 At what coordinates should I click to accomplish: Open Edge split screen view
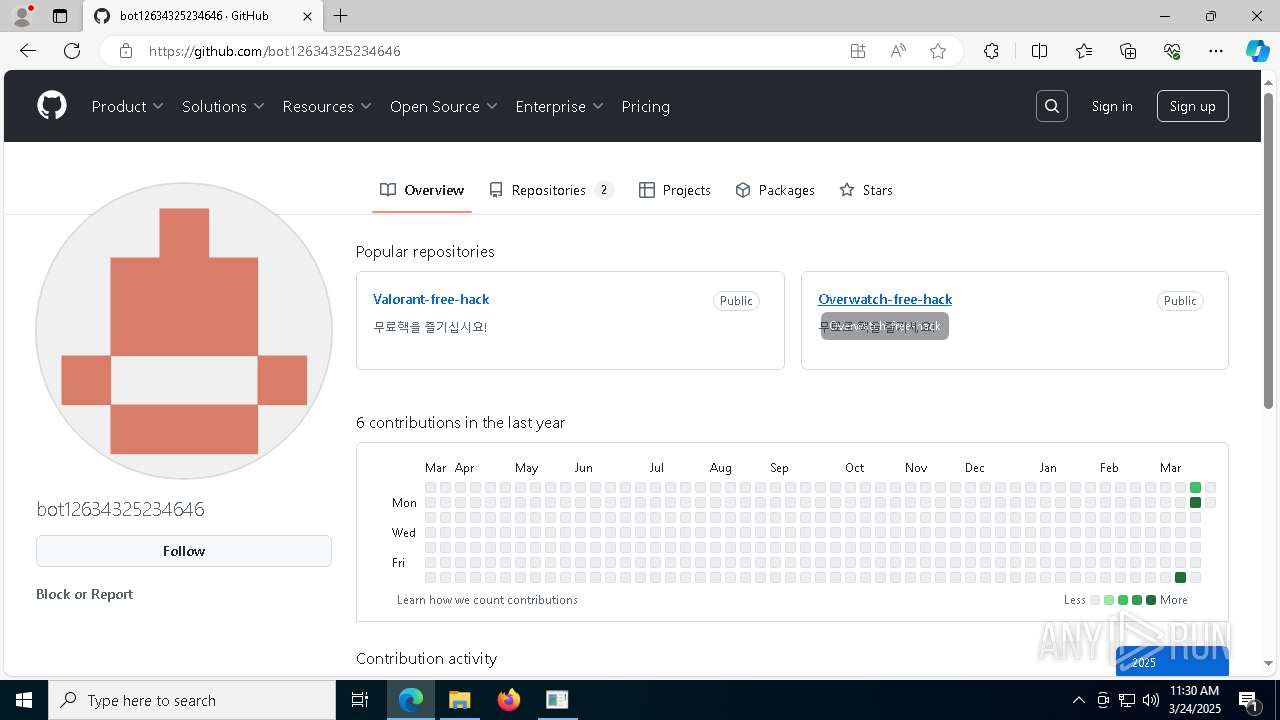pyautogui.click(x=1039, y=51)
